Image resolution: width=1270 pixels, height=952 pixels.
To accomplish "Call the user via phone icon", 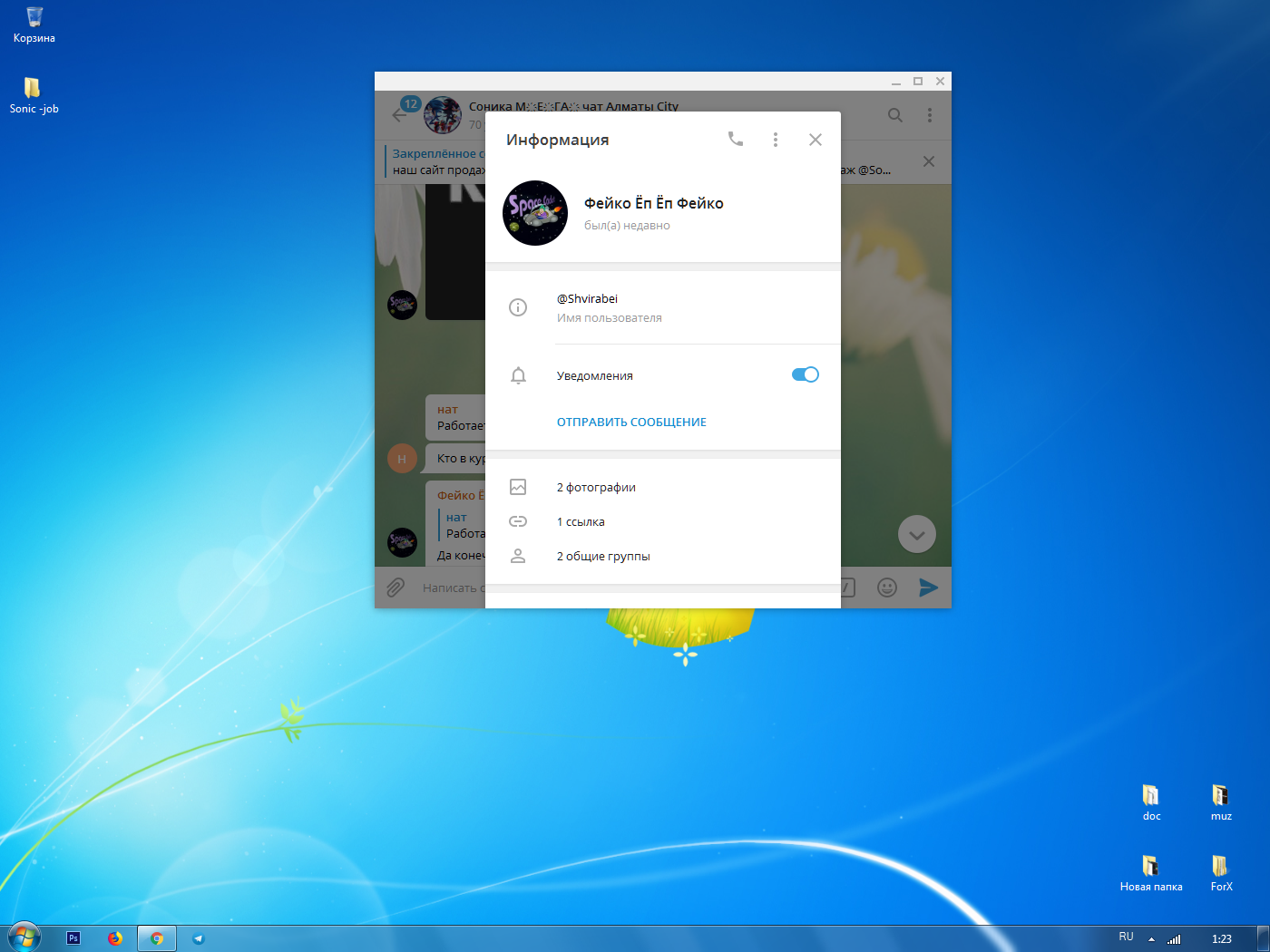I will coord(736,139).
